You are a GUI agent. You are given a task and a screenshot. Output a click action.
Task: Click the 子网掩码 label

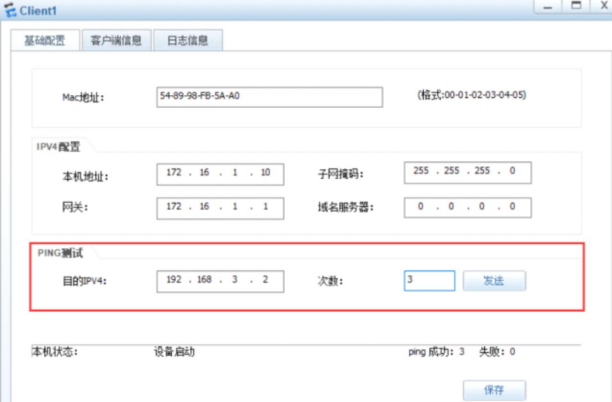340,174
